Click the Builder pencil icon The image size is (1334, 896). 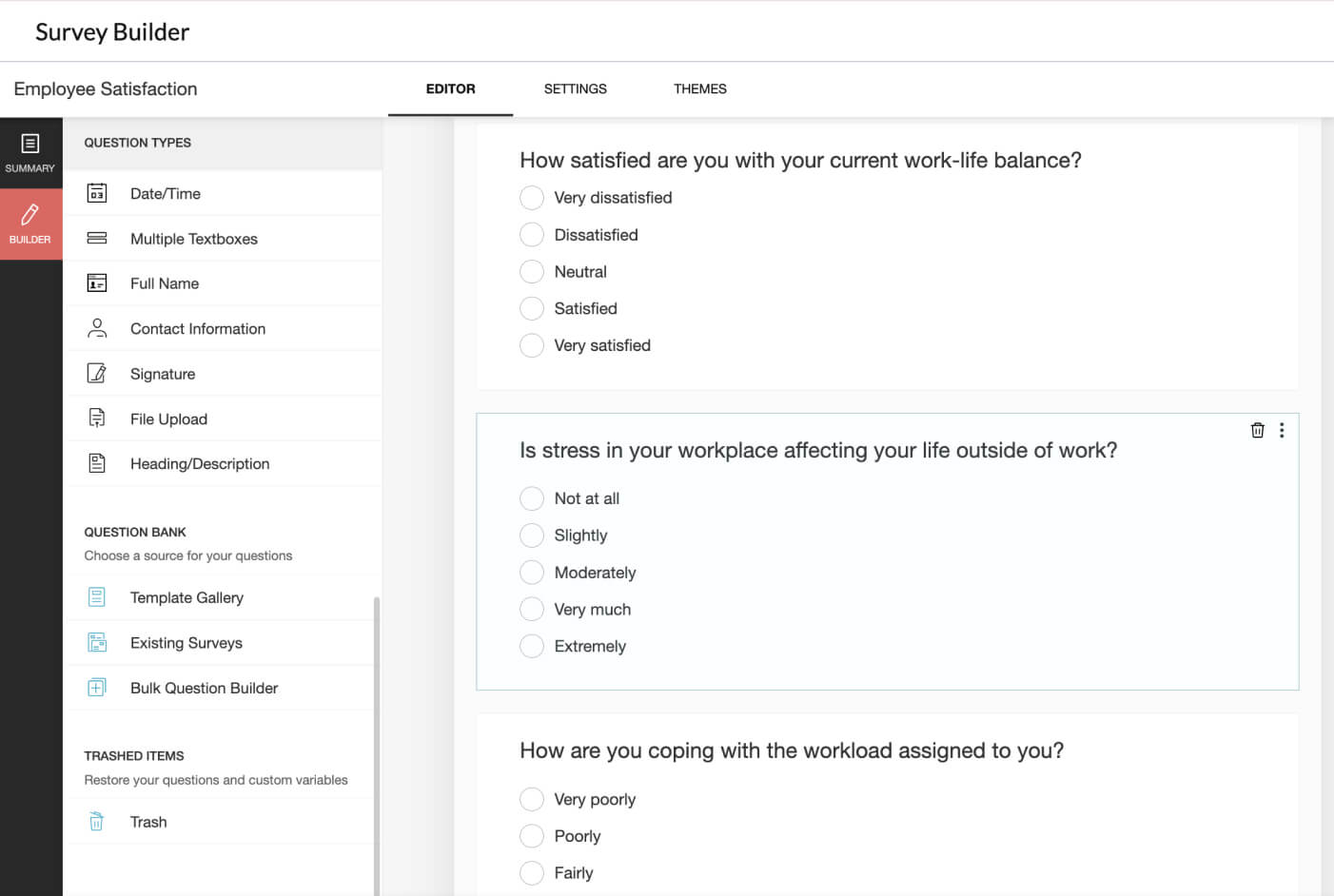(x=30, y=214)
